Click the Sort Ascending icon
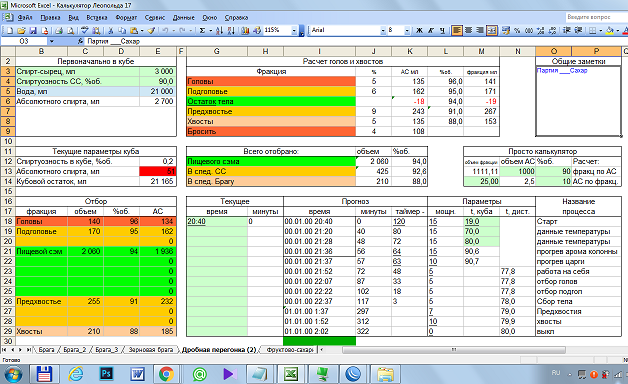The height and width of the screenshot is (384, 628). pyautogui.click(x=219, y=30)
